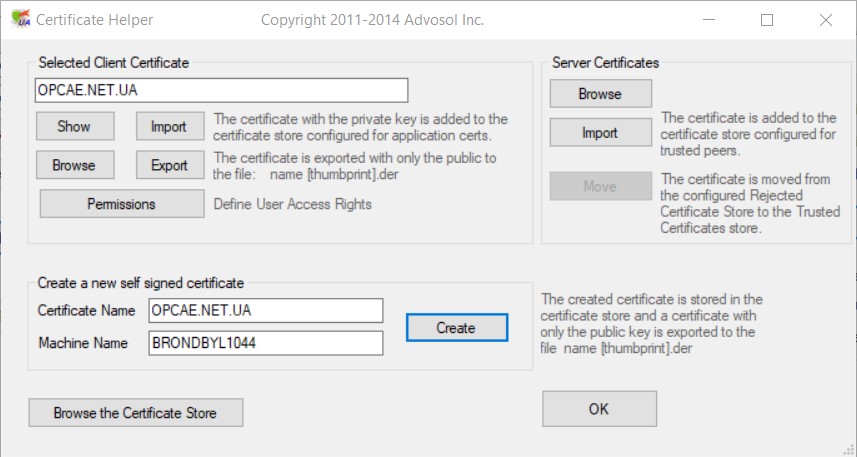The width and height of the screenshot is (857, 457).
Task: Open the Permissions dialog
Action: point(122,204)
